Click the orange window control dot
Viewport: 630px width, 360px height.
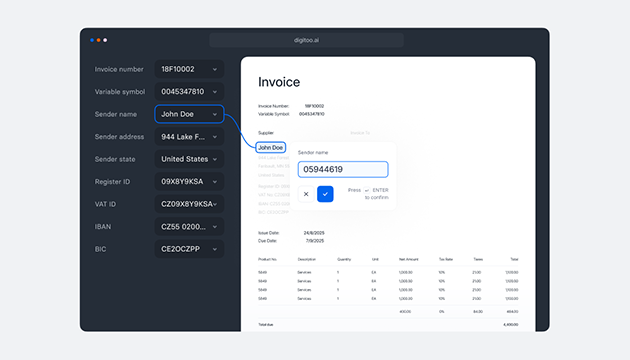tap(98, 40)
